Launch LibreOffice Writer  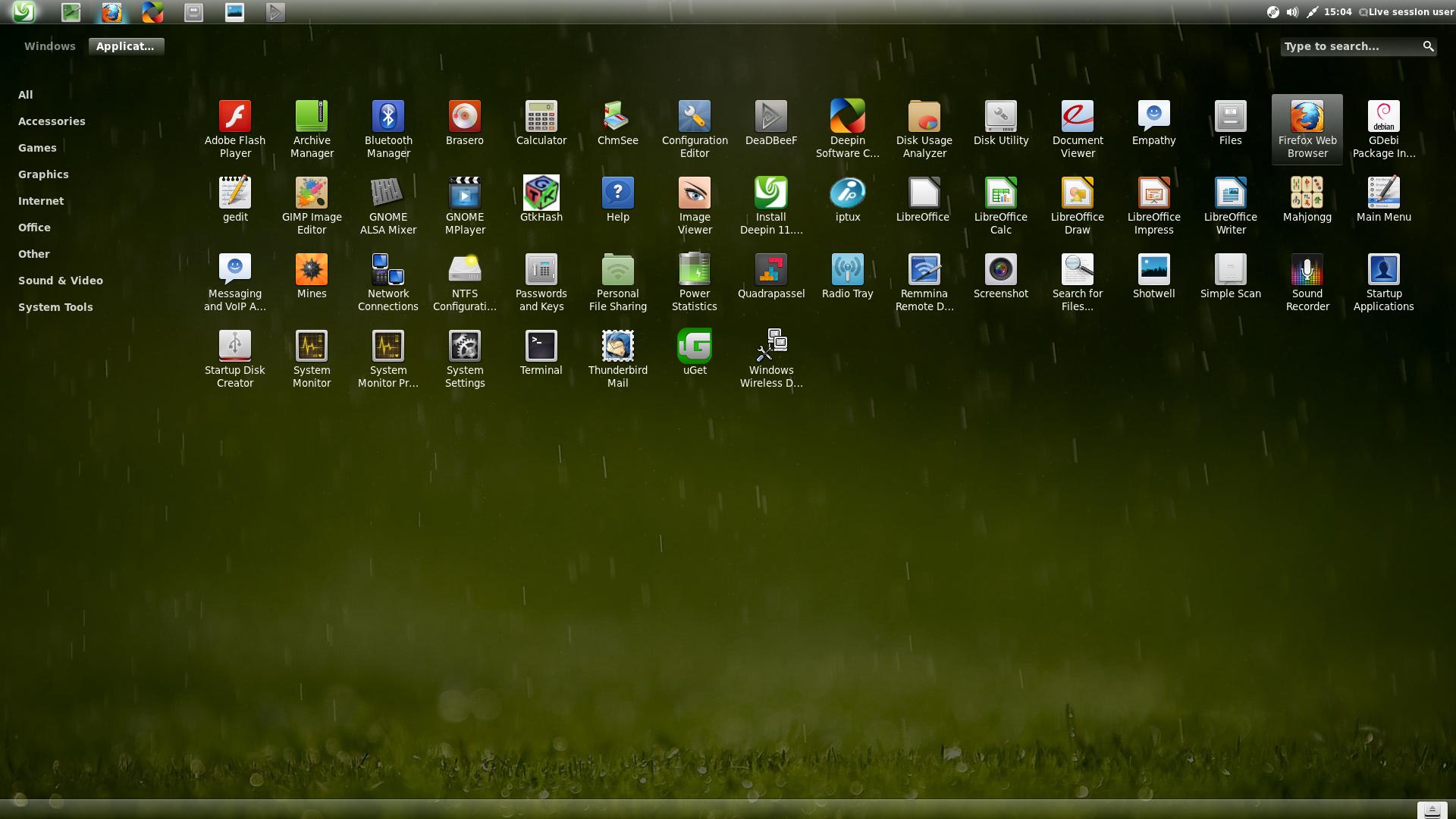[1231, 206]
